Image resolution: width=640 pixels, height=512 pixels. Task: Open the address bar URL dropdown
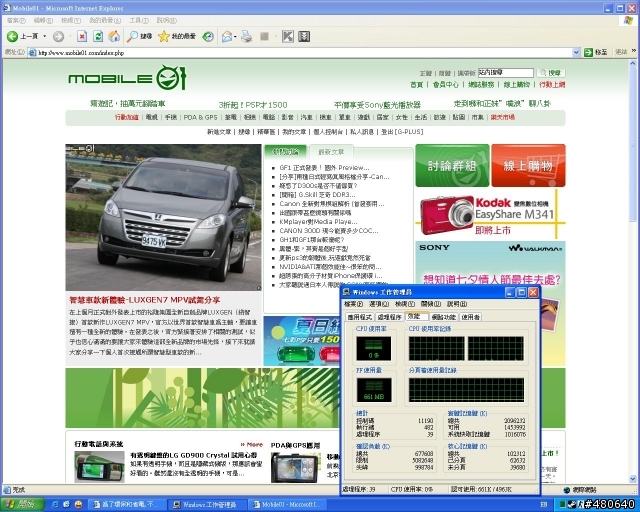point(576,52)
